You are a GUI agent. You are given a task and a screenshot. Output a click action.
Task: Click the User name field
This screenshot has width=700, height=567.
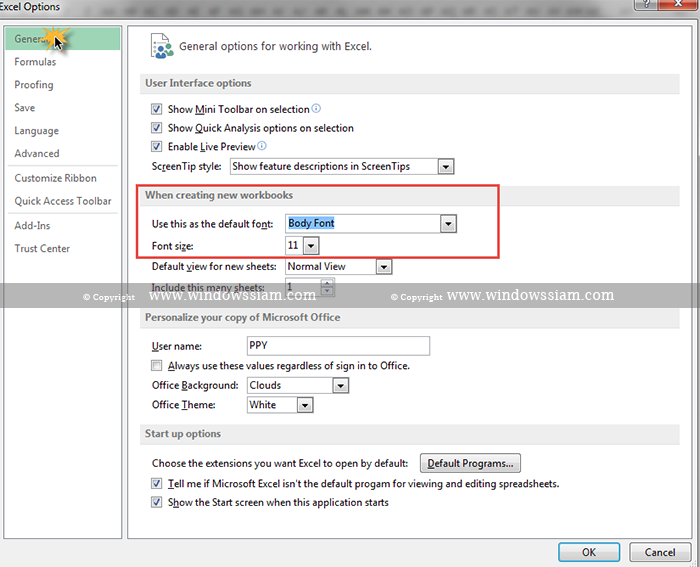click(338, 346)
